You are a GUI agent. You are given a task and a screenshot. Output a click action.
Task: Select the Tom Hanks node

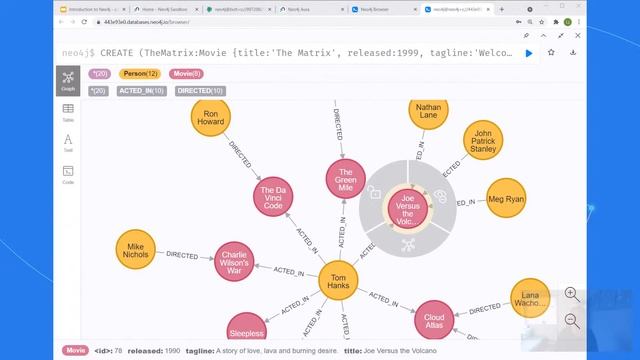(338, 281)
